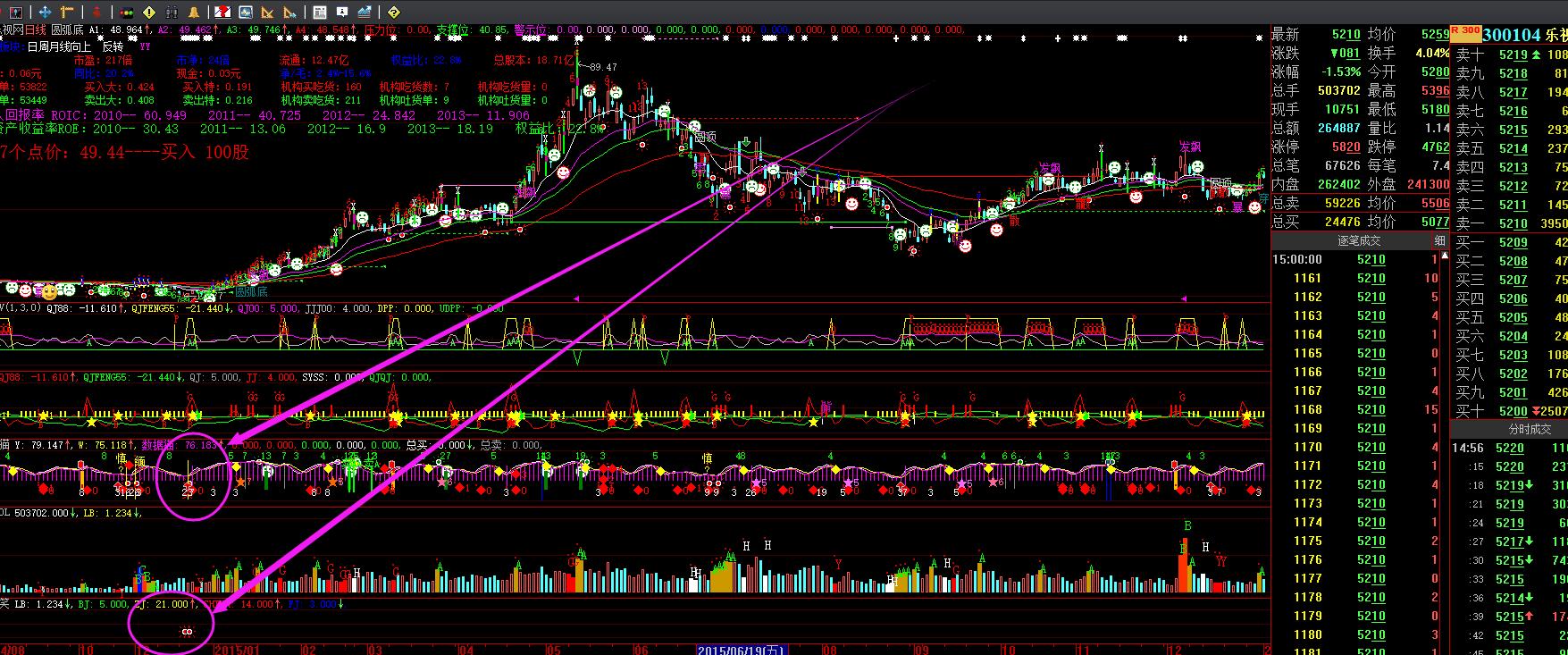
Task: Select the 买十 order row at 5200
Action: click(x=1511, y=411)
